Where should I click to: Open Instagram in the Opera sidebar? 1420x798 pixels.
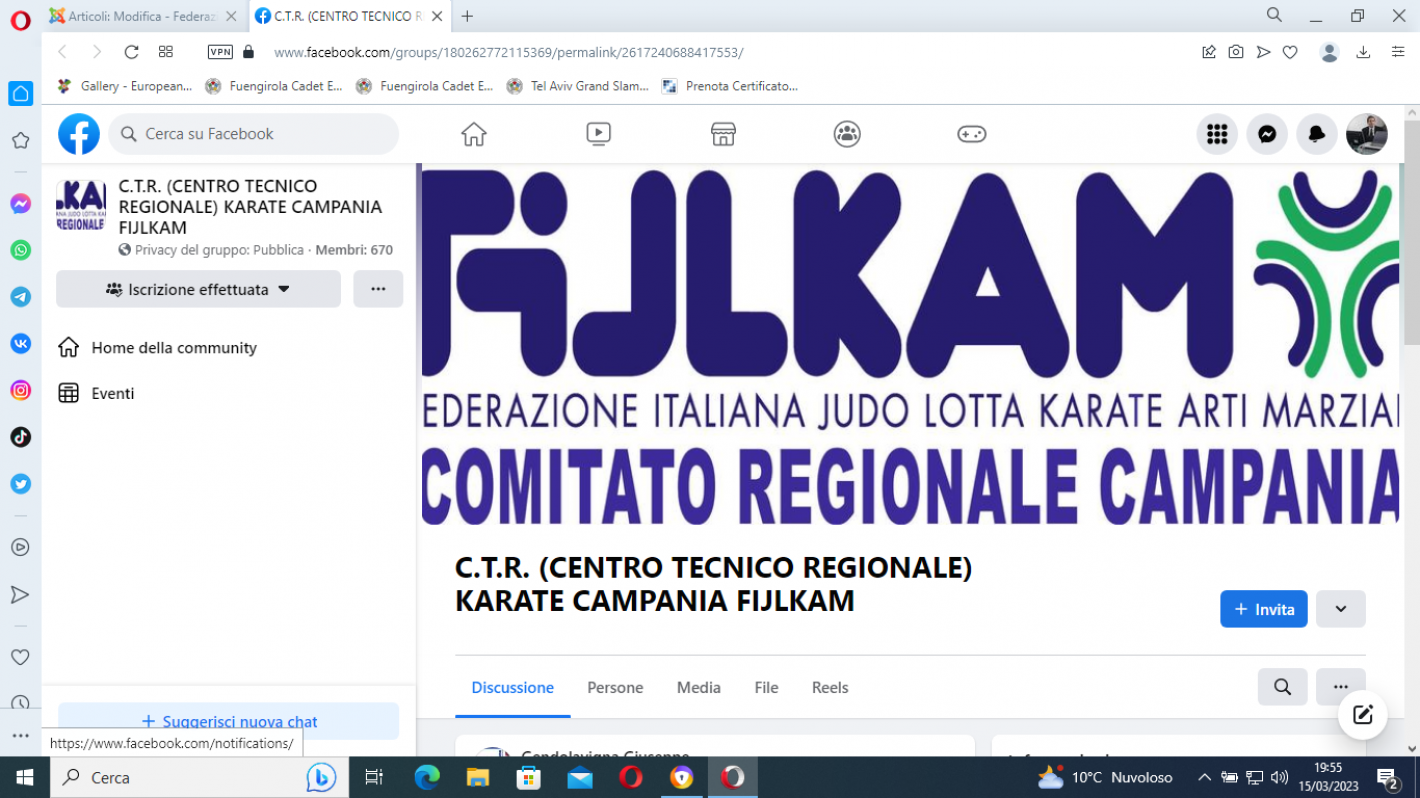coord(20,390)
